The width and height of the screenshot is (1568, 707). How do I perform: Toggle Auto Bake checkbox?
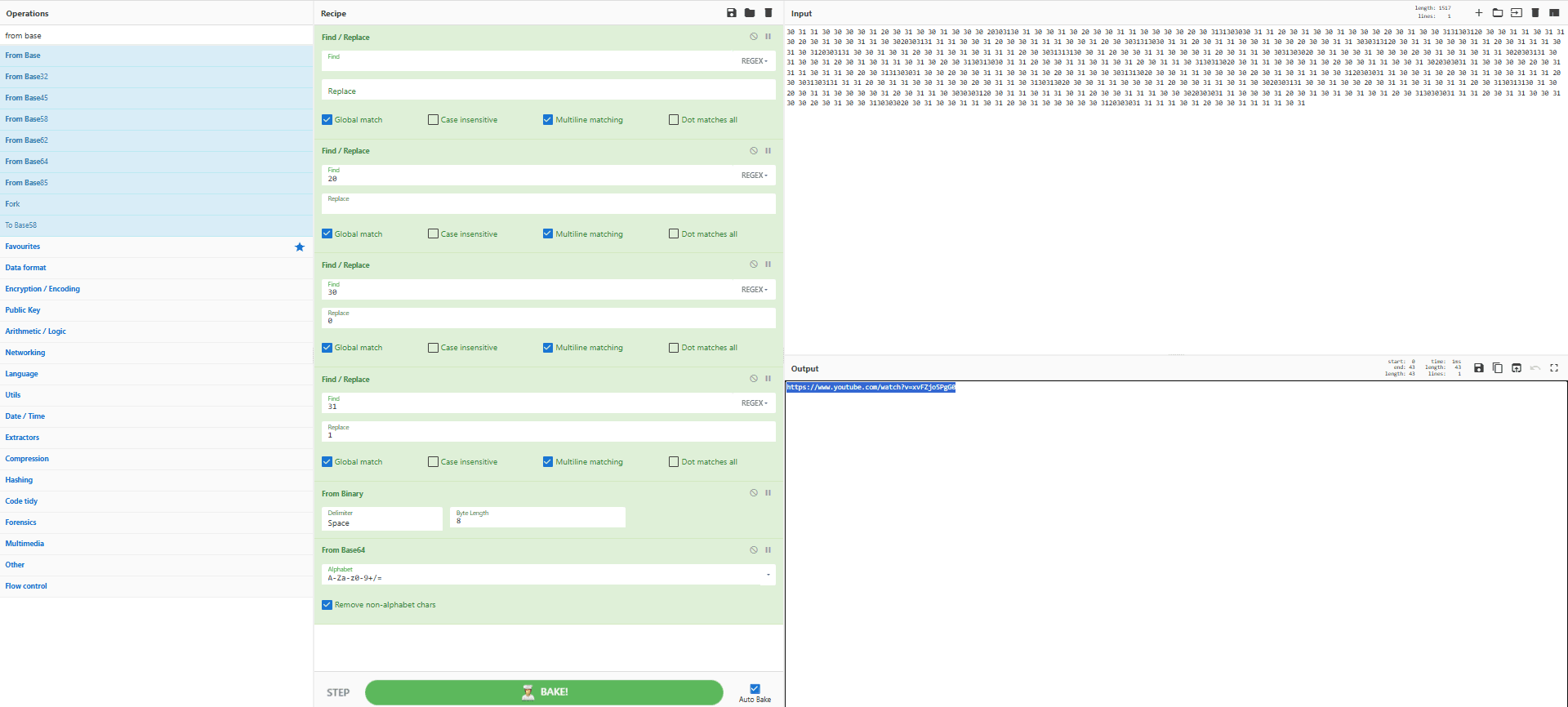[x=755, y=689]
